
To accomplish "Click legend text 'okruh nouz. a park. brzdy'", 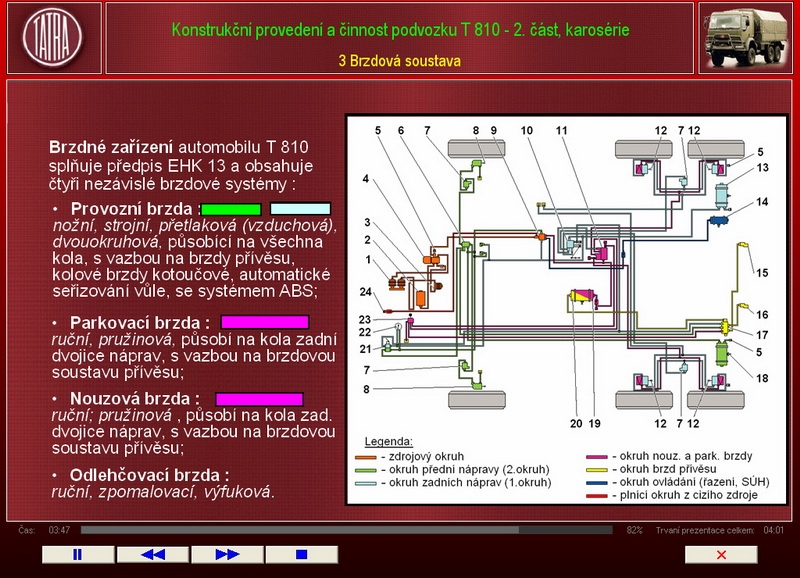I will (x=686, y=456).
